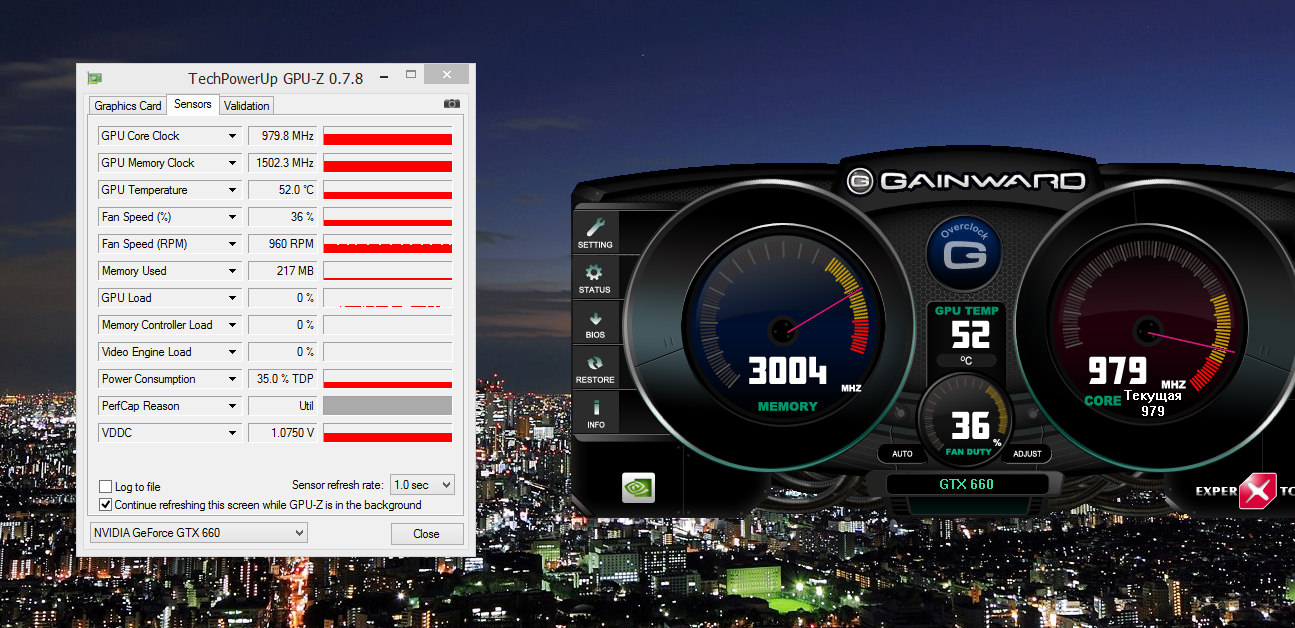This screenshot has width=1295, height=628.
Task: Open the BIOS download-arrow icon in Gainward
Action: point(595,323)
